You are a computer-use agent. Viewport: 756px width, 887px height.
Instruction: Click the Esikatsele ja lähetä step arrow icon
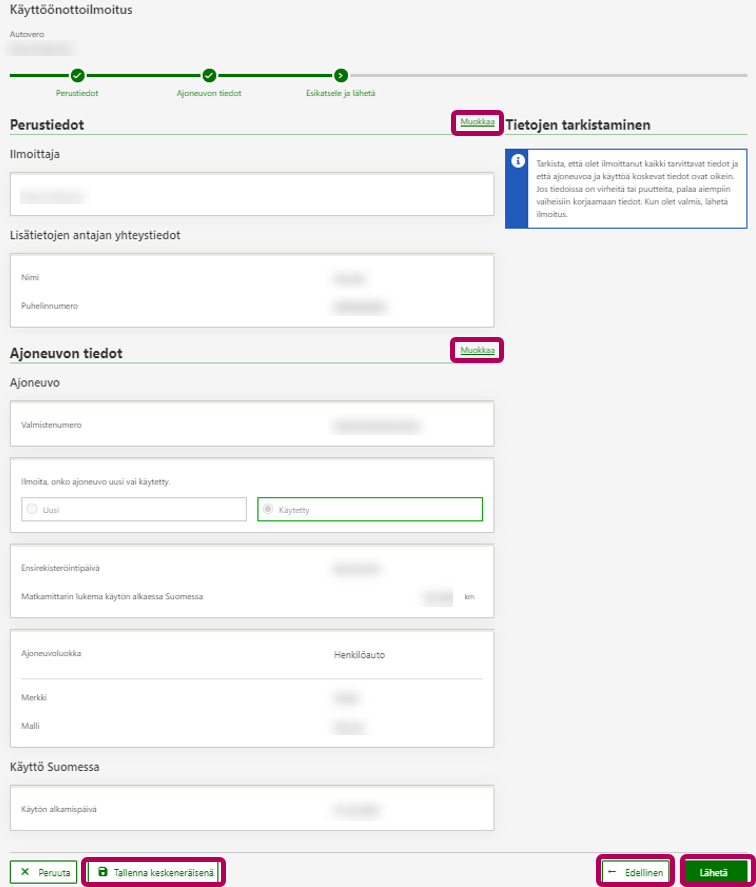(341, 75)
